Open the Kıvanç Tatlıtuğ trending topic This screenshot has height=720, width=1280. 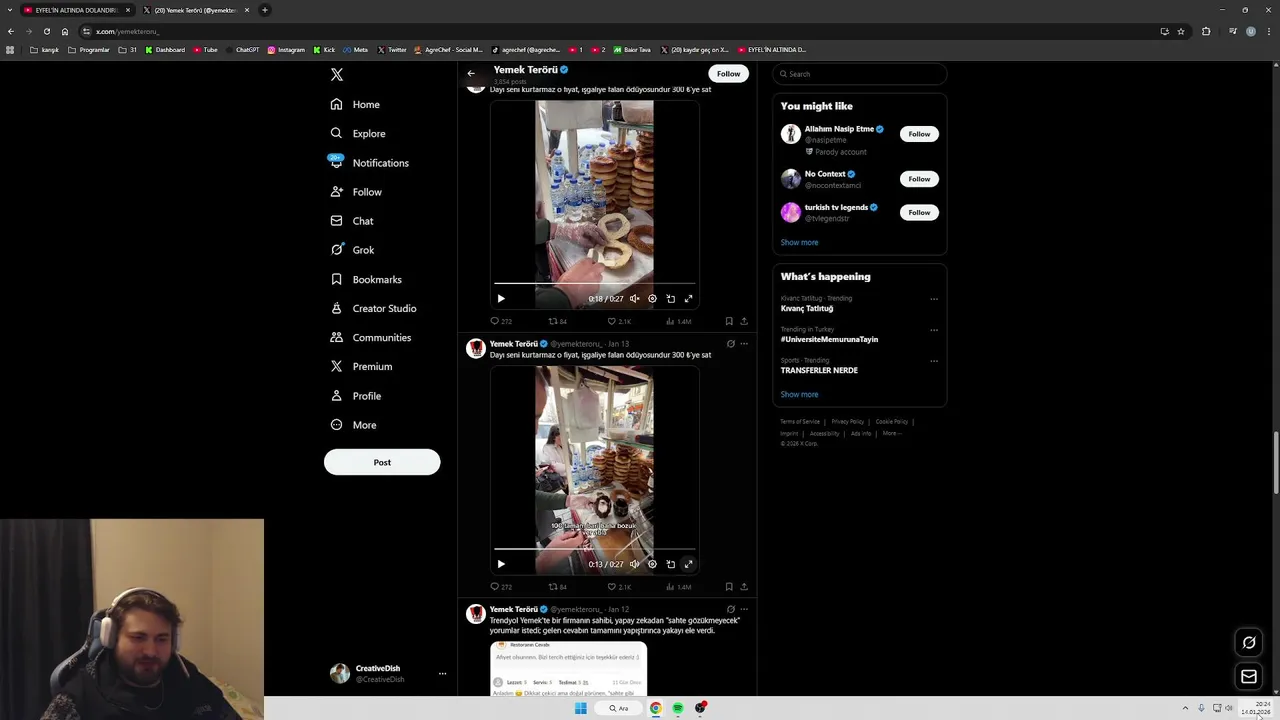pyautogui.click(x=807, y=308)
